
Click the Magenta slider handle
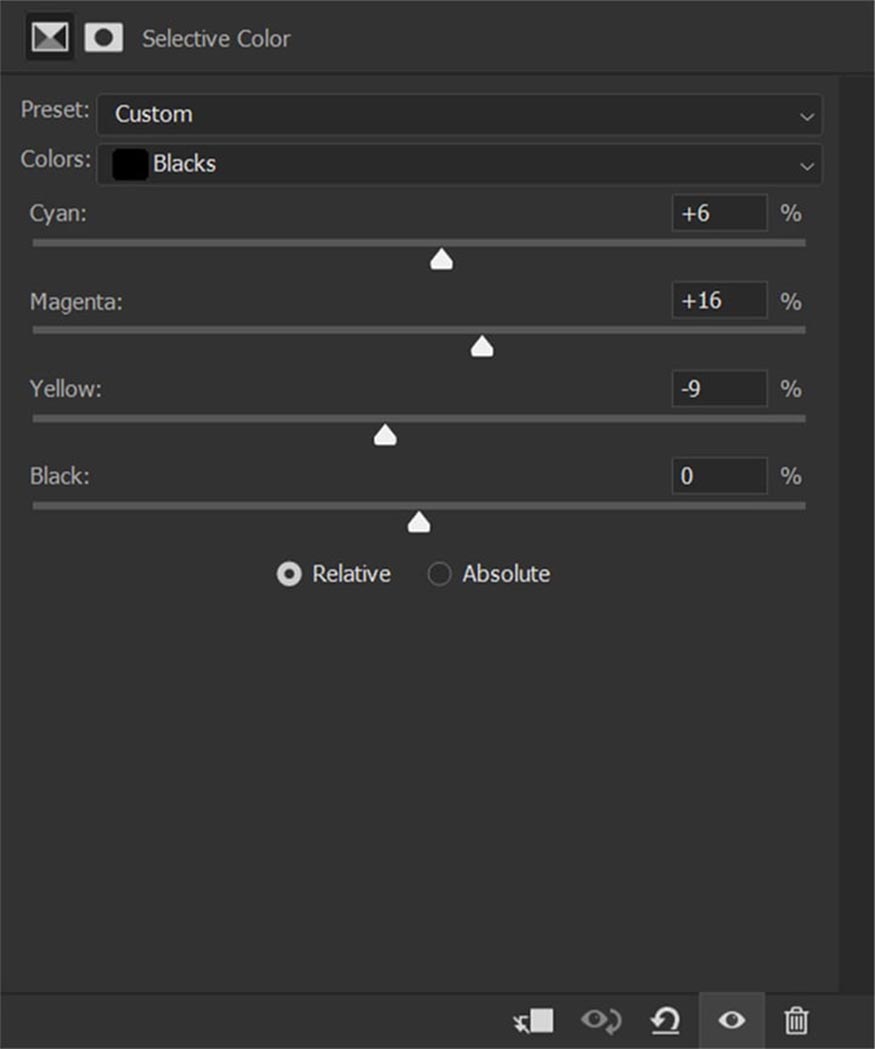click(x=482, y=347)
